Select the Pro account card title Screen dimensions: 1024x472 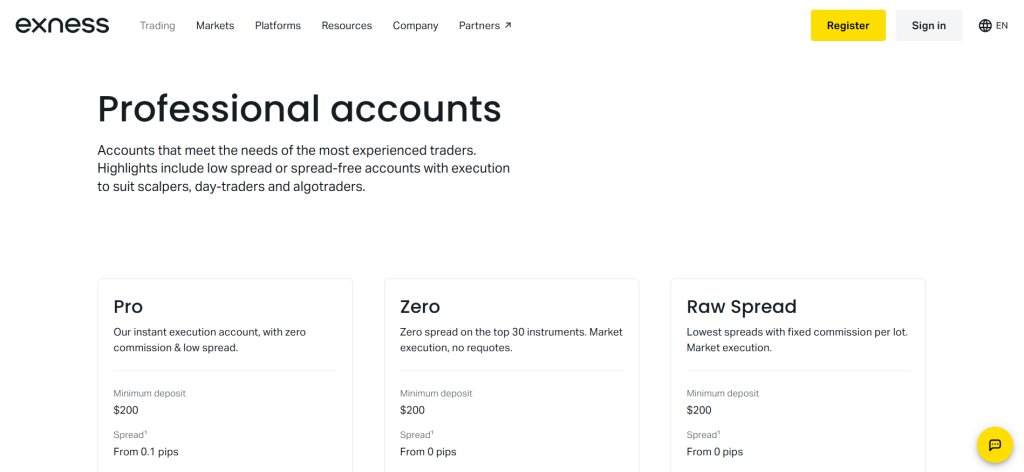(x=128, y=307)
